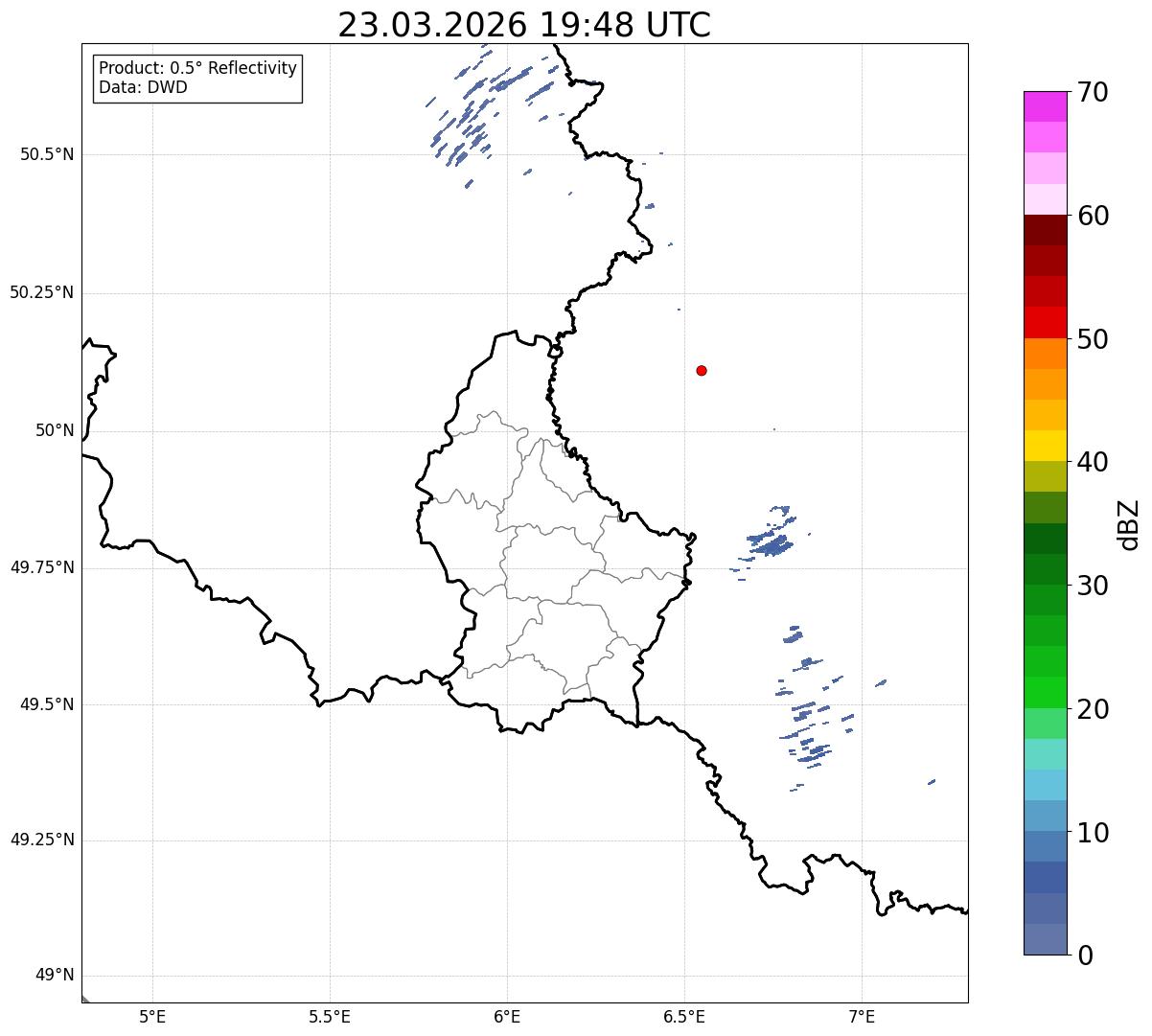
Task: Click the light green segment just below 20
Action: pyautogui.click(x=1045, y=724)
